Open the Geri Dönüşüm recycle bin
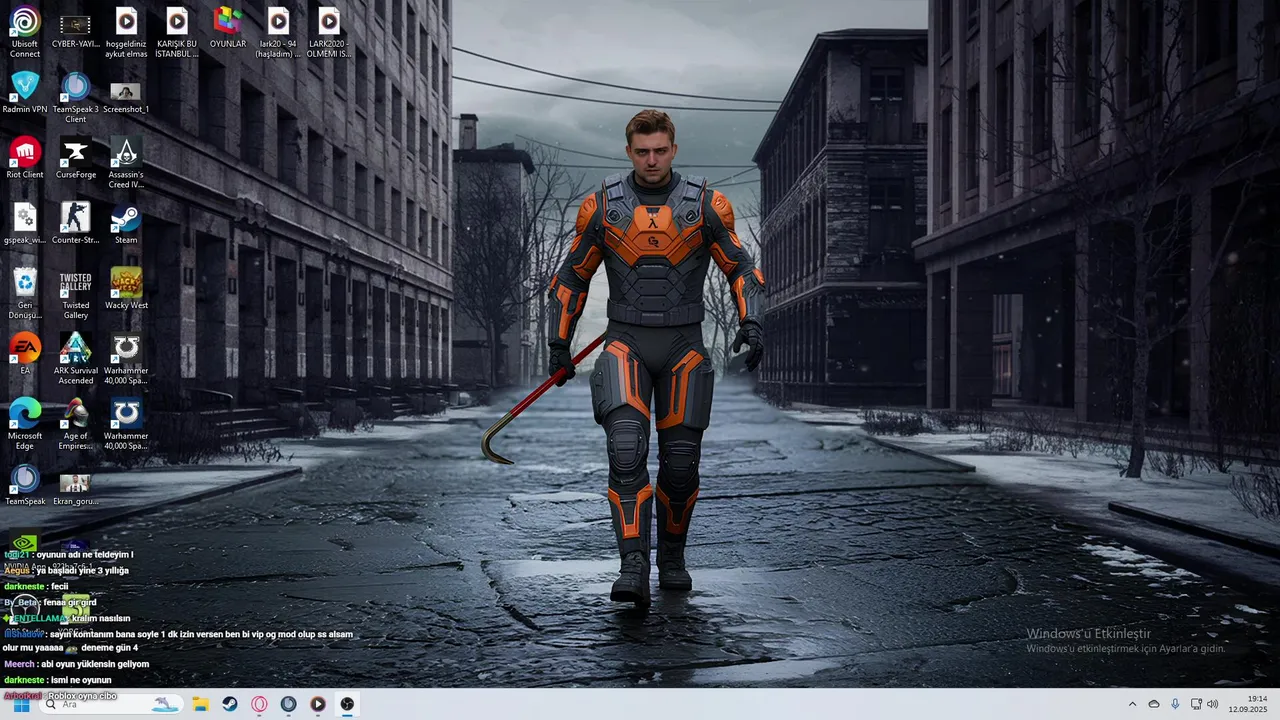 [x=25, y=293]
